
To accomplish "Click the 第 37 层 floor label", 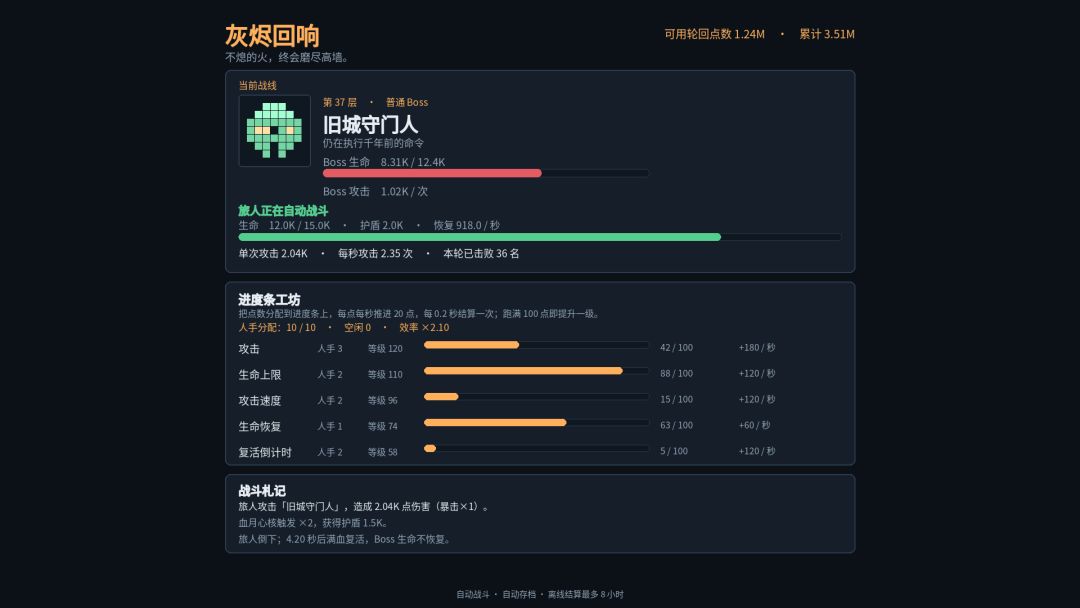I will 340,103.
